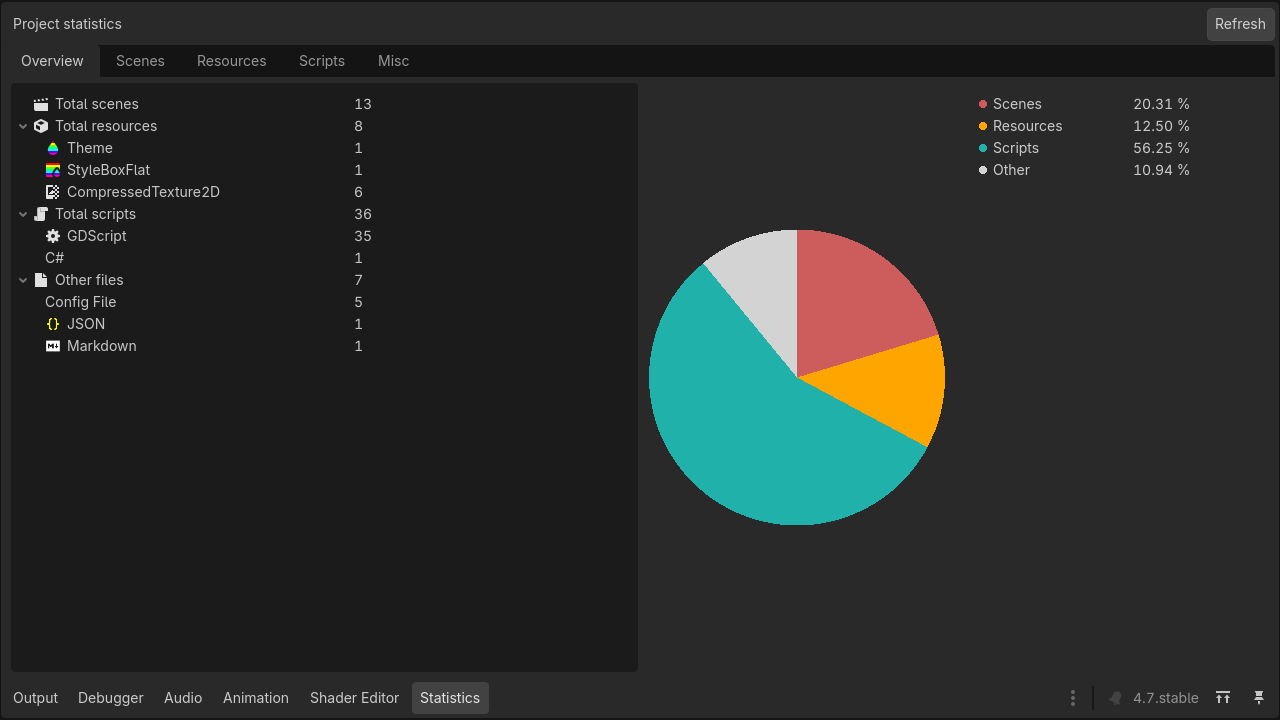The height and width of the screenshot is (720, 1280).
Task: Click the Total scenes clapperboard icon
Action: 41,104
